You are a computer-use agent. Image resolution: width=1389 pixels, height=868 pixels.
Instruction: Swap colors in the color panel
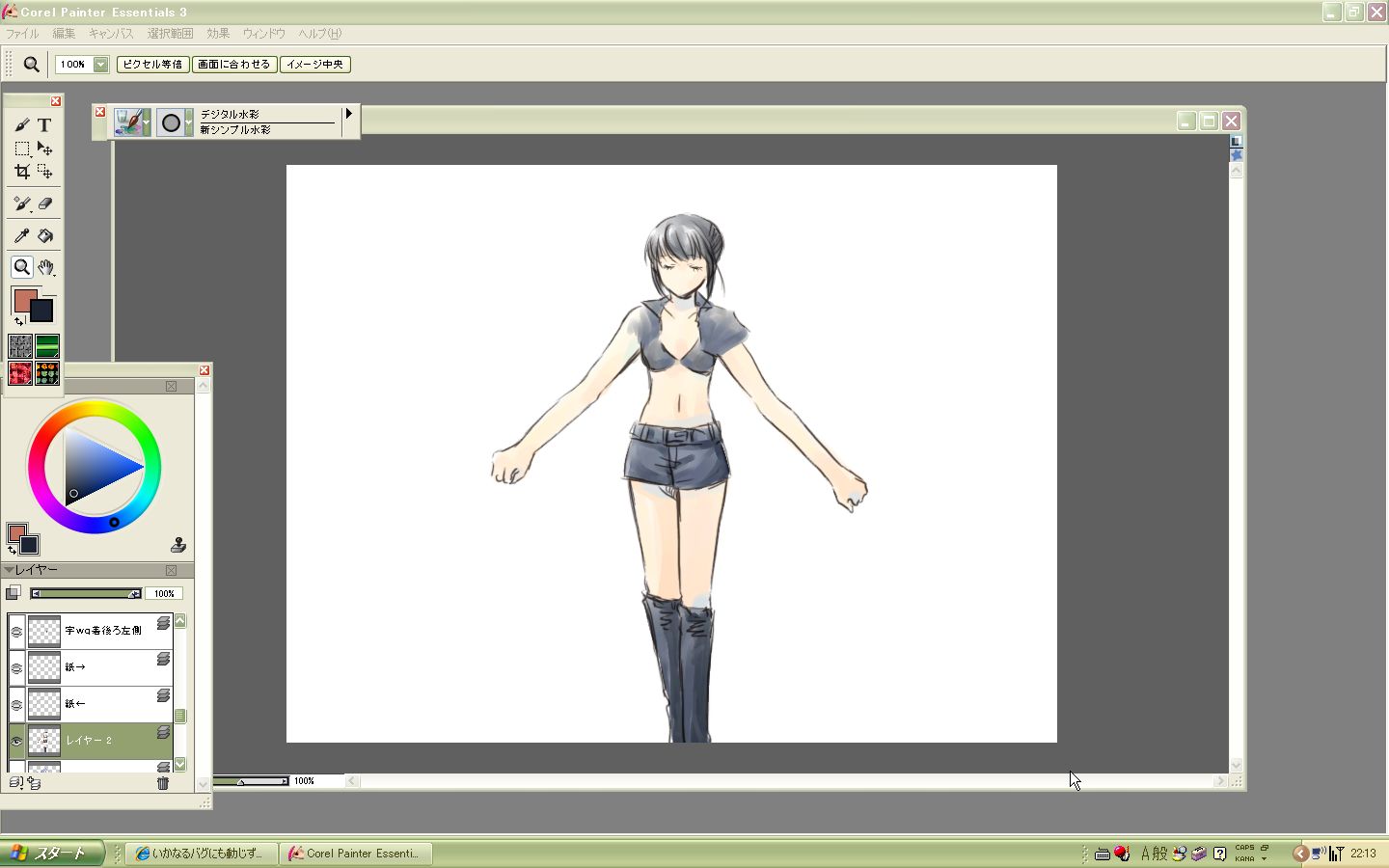point(12,550)
